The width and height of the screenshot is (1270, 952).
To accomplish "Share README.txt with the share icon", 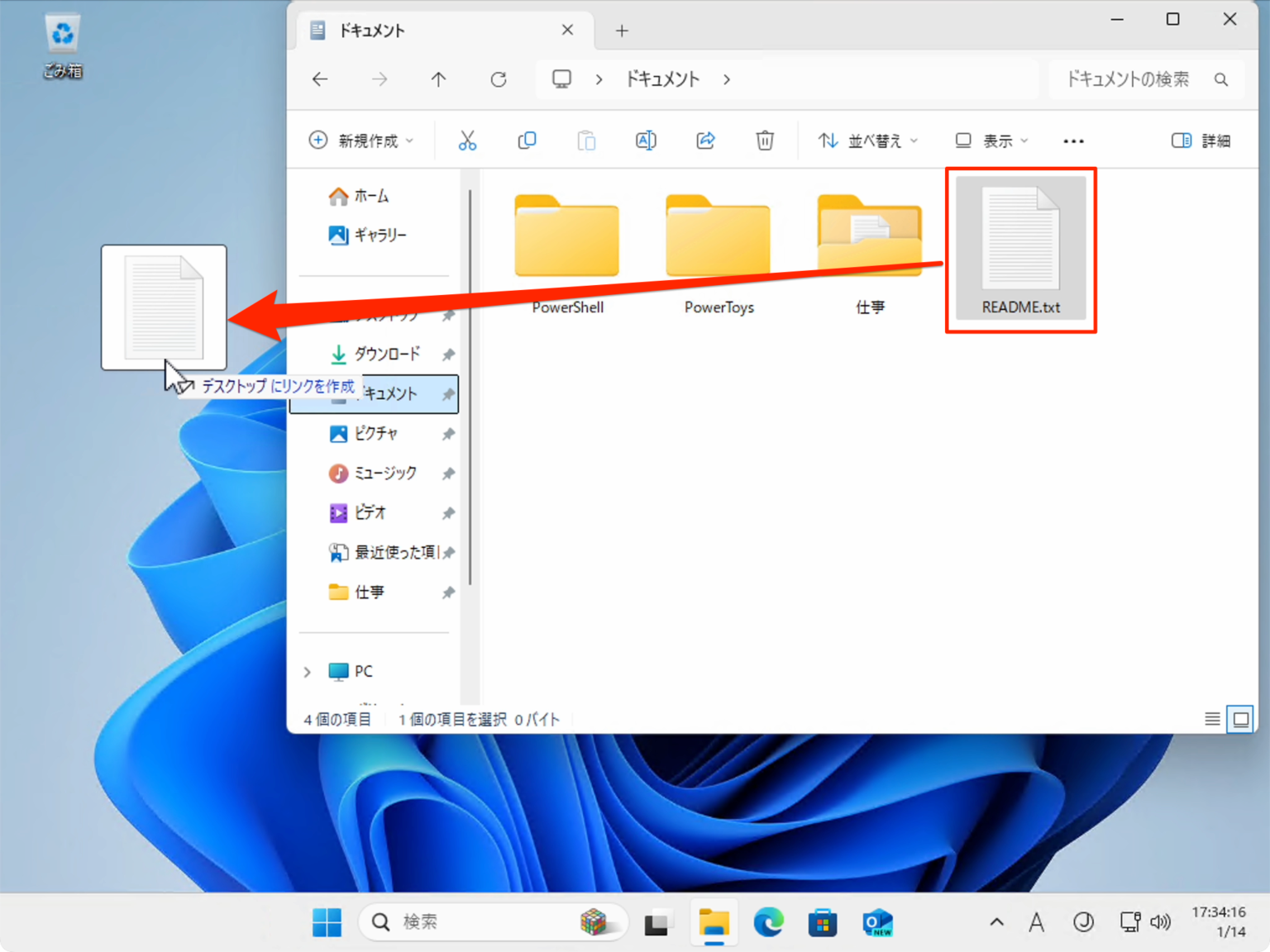I will pos(705,140).
